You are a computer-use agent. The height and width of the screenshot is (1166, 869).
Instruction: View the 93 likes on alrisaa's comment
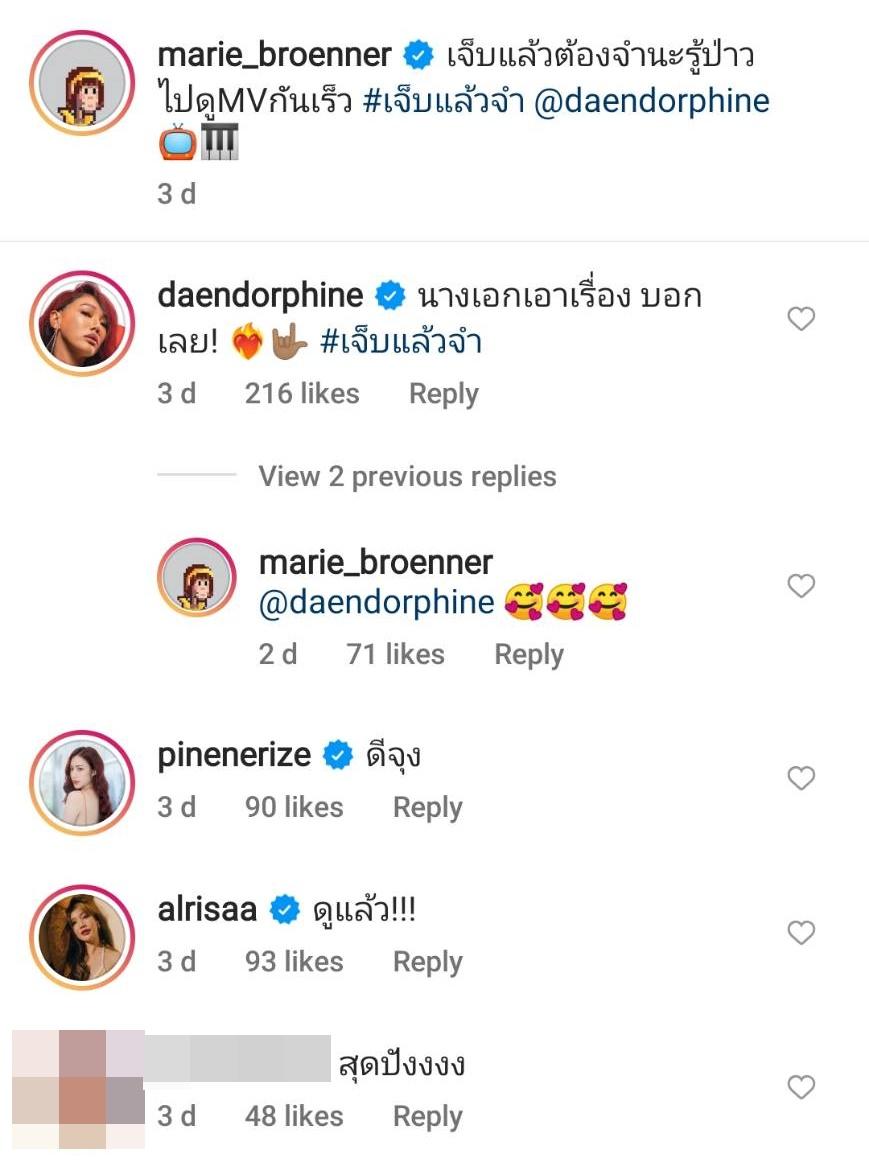tap(294, 962)
